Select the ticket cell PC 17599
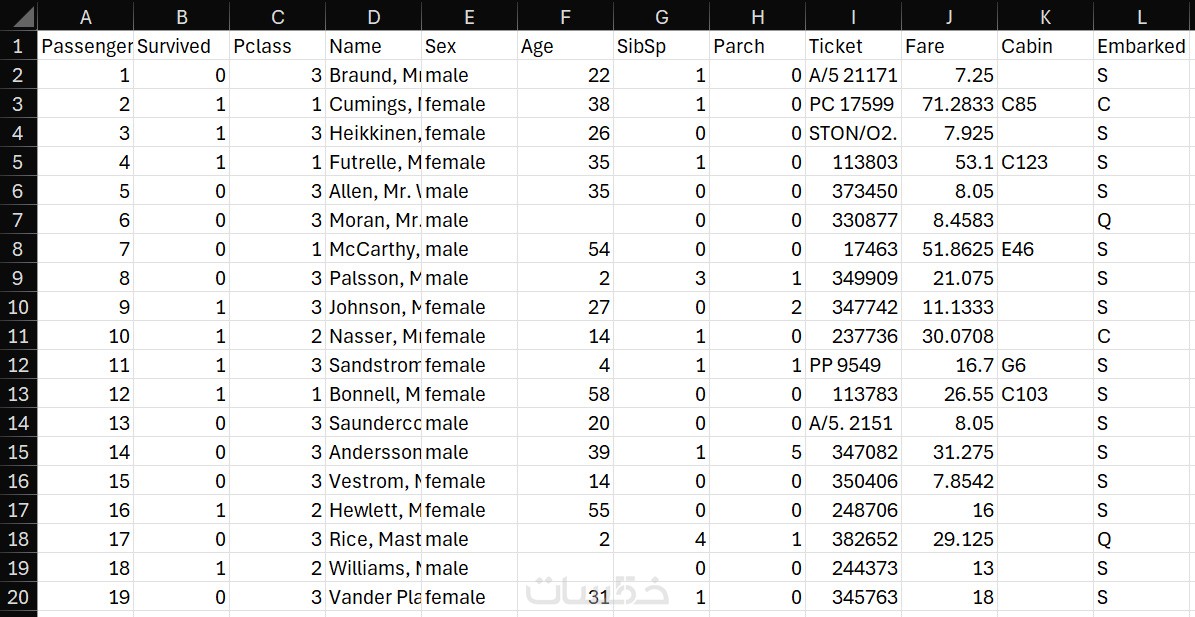 coord(853,104)
